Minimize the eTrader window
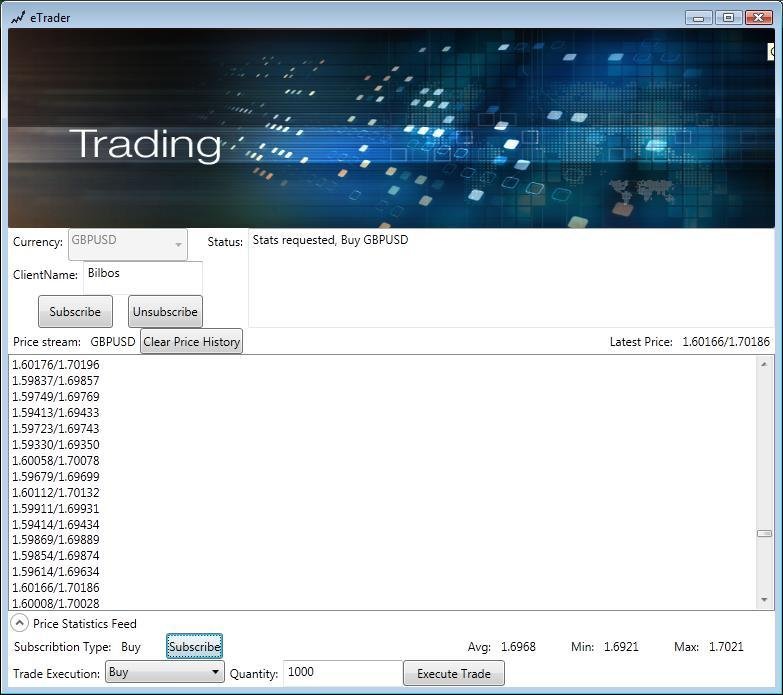The image size is (783, 695). [x=699, y=18]
